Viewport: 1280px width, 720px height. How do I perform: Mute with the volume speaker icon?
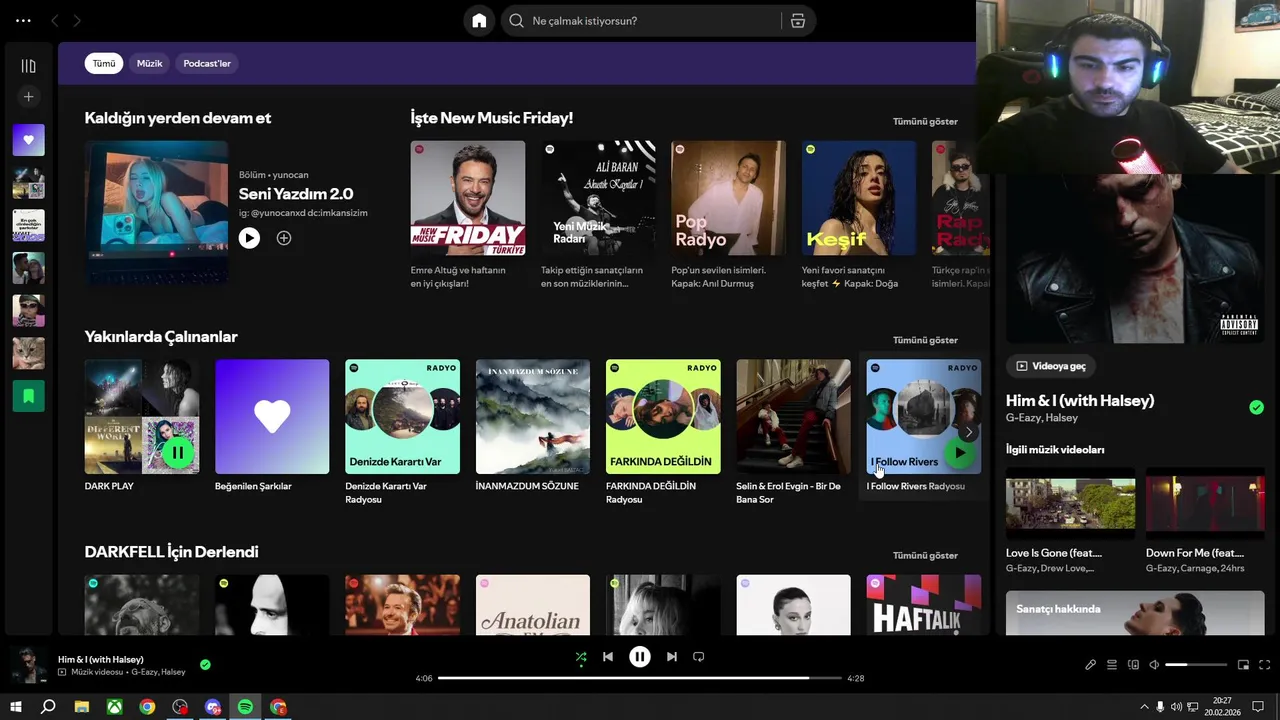pos(1154,665)
